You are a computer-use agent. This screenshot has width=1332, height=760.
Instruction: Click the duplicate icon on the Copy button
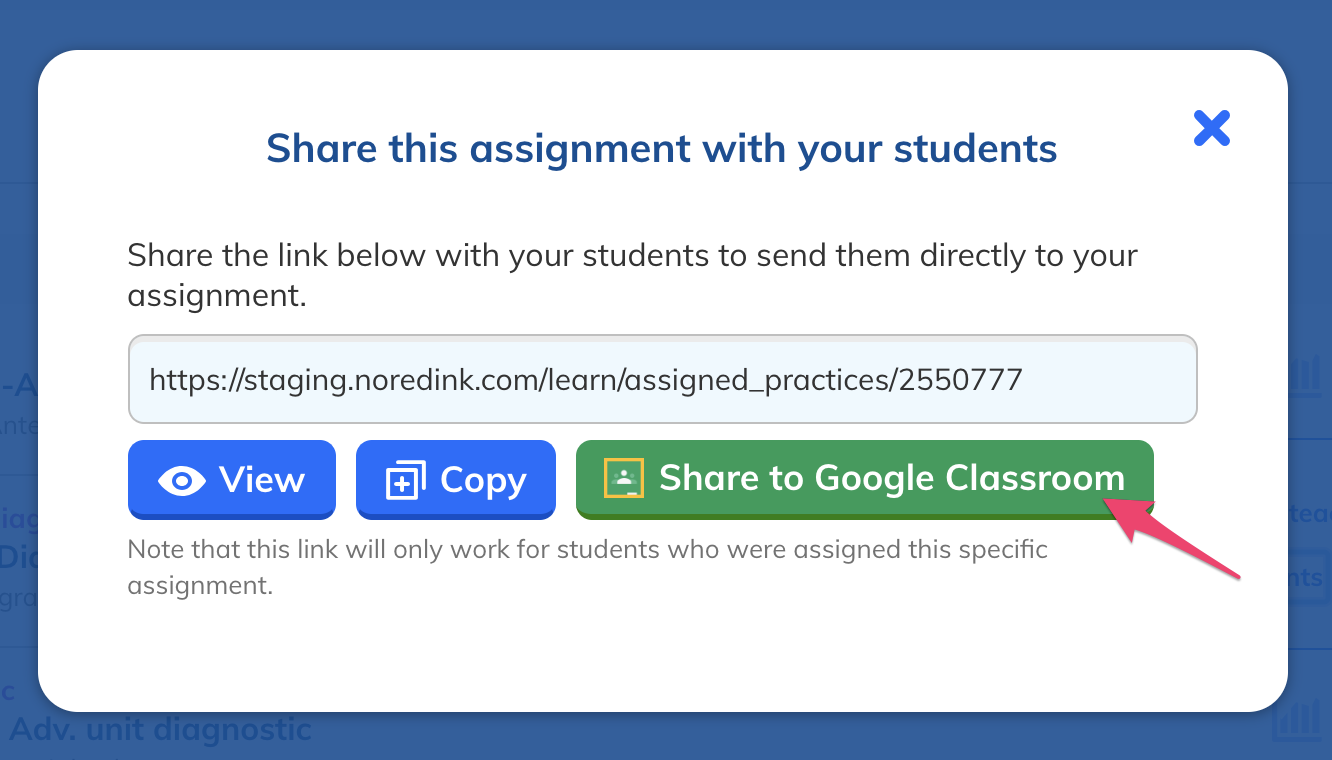pyautogui.click(x=406, y=481)
